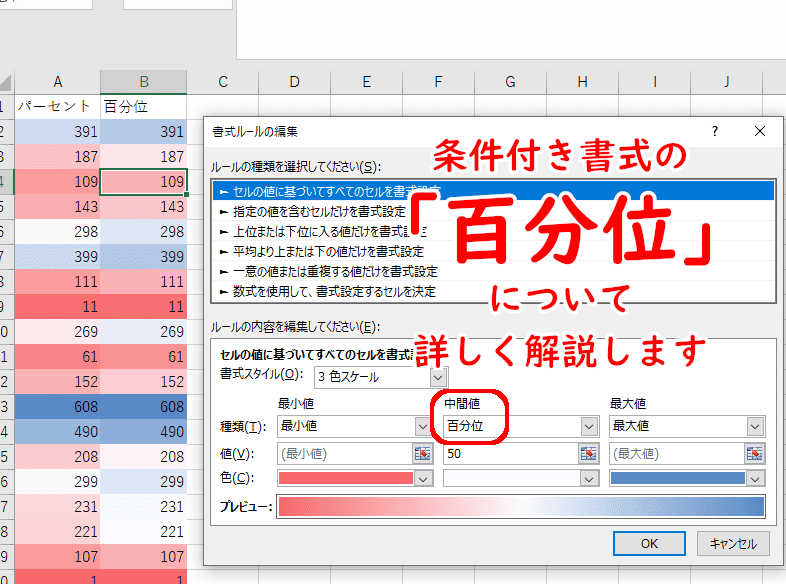Screen dimensions: 786x584
Task: Select rule type セルの値に基づいてすべてのセルを書式設定
Action: pos(493,191)
